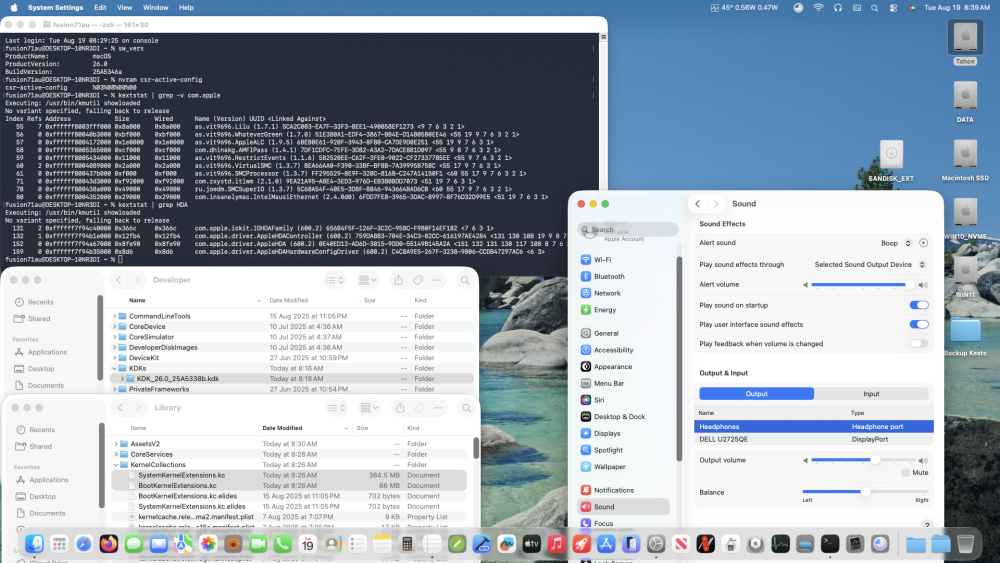Open Menu Bar settings pane
This screenshot has width=1000, height=563.
click(602, 383)
